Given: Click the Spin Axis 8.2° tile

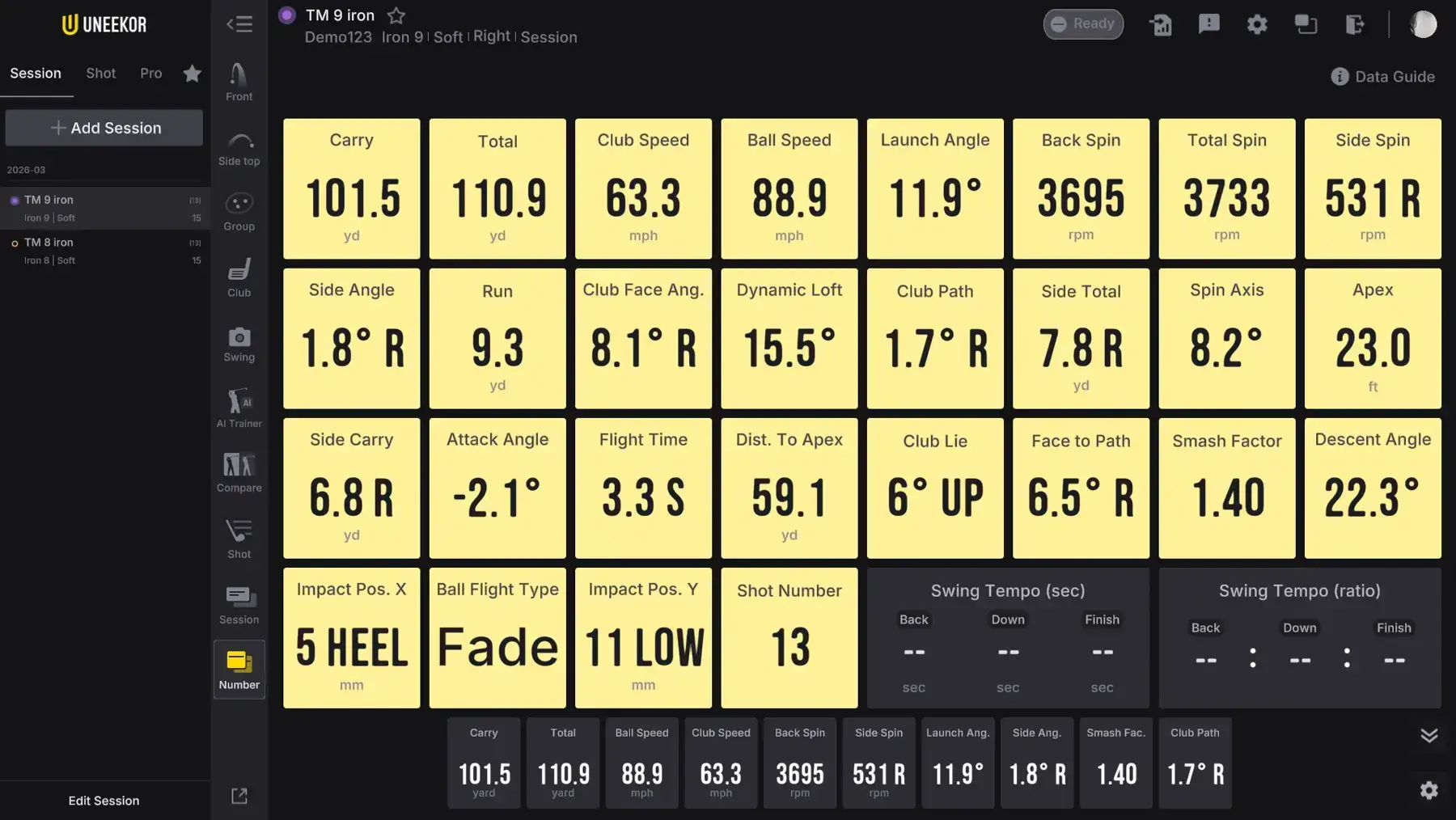Looking at the screenshot, I should [1227, 338].
